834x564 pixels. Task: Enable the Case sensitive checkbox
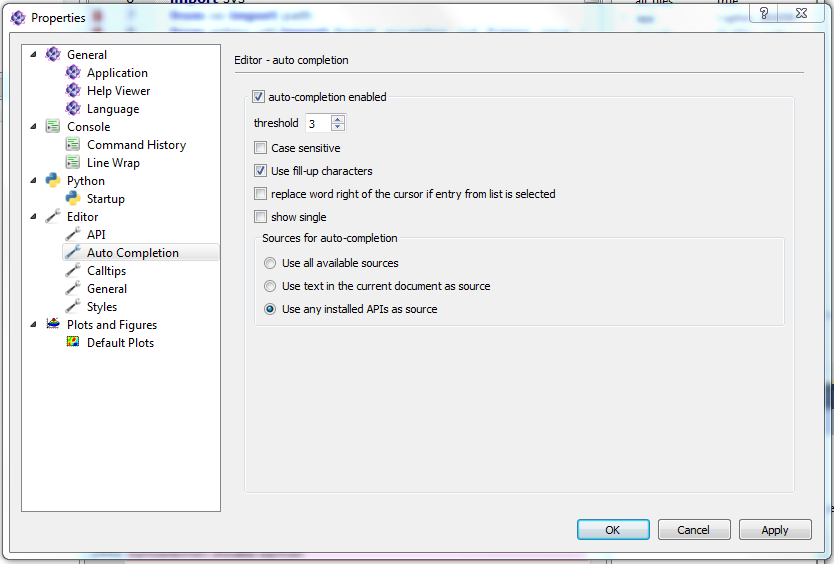coord(260,147)
